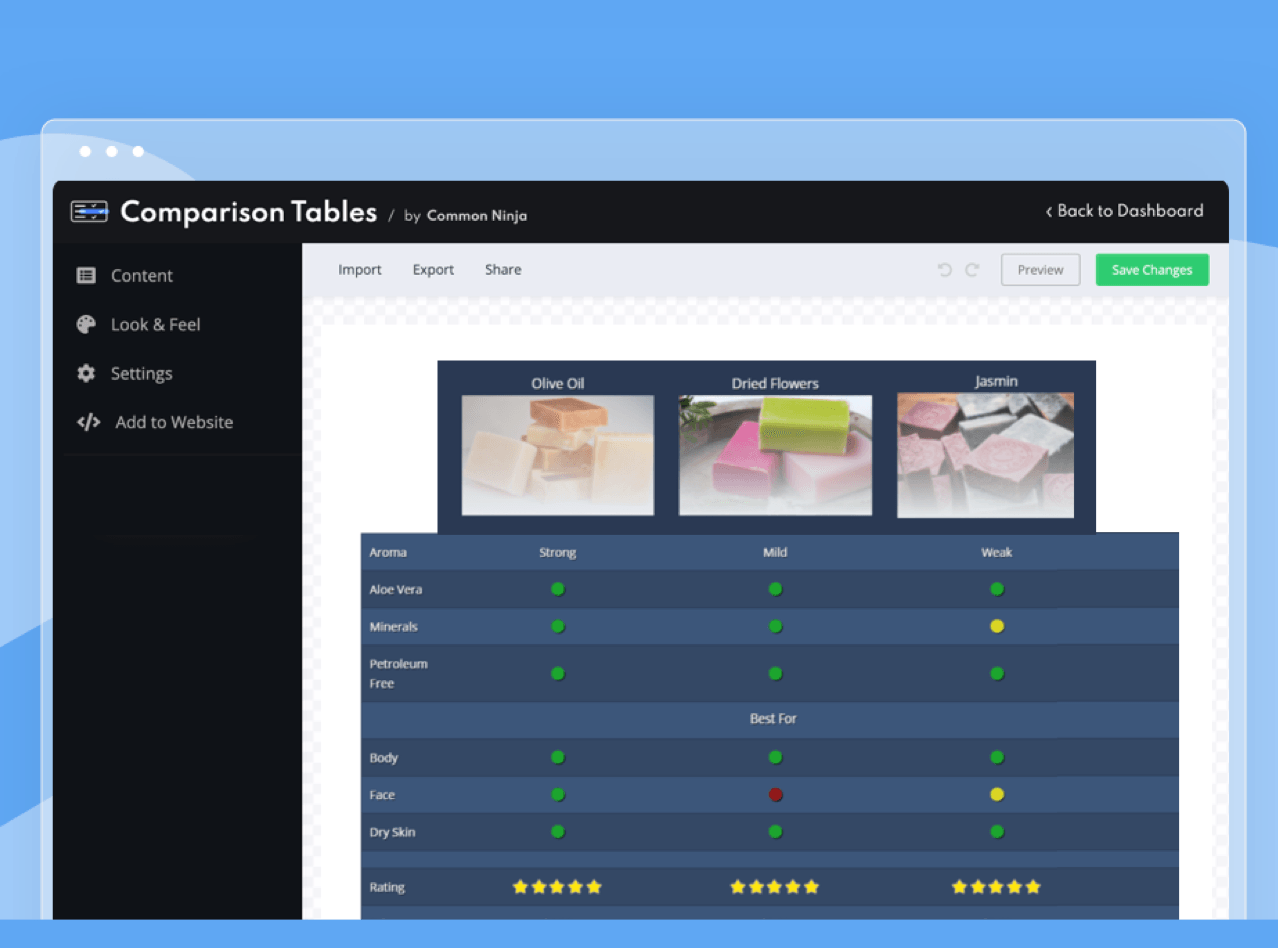The width and height of the screenshot is (1278, 948).
Task: Click the Body row label
Action: (x=384, y=758)
